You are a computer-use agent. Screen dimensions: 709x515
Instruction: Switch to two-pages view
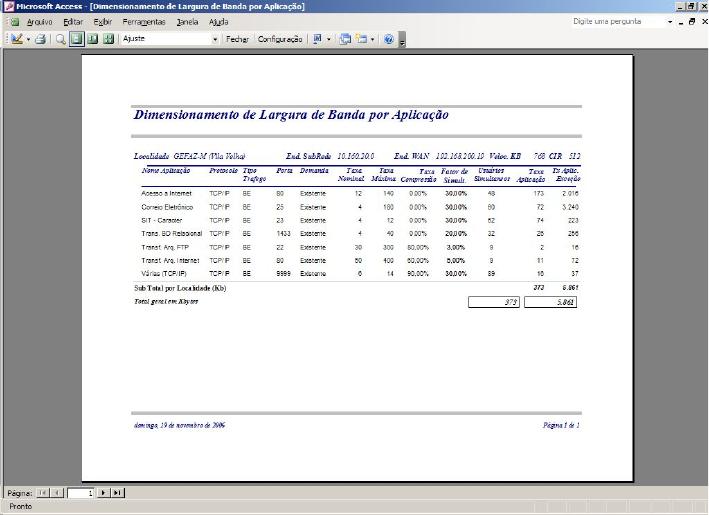tap(93, 39)
